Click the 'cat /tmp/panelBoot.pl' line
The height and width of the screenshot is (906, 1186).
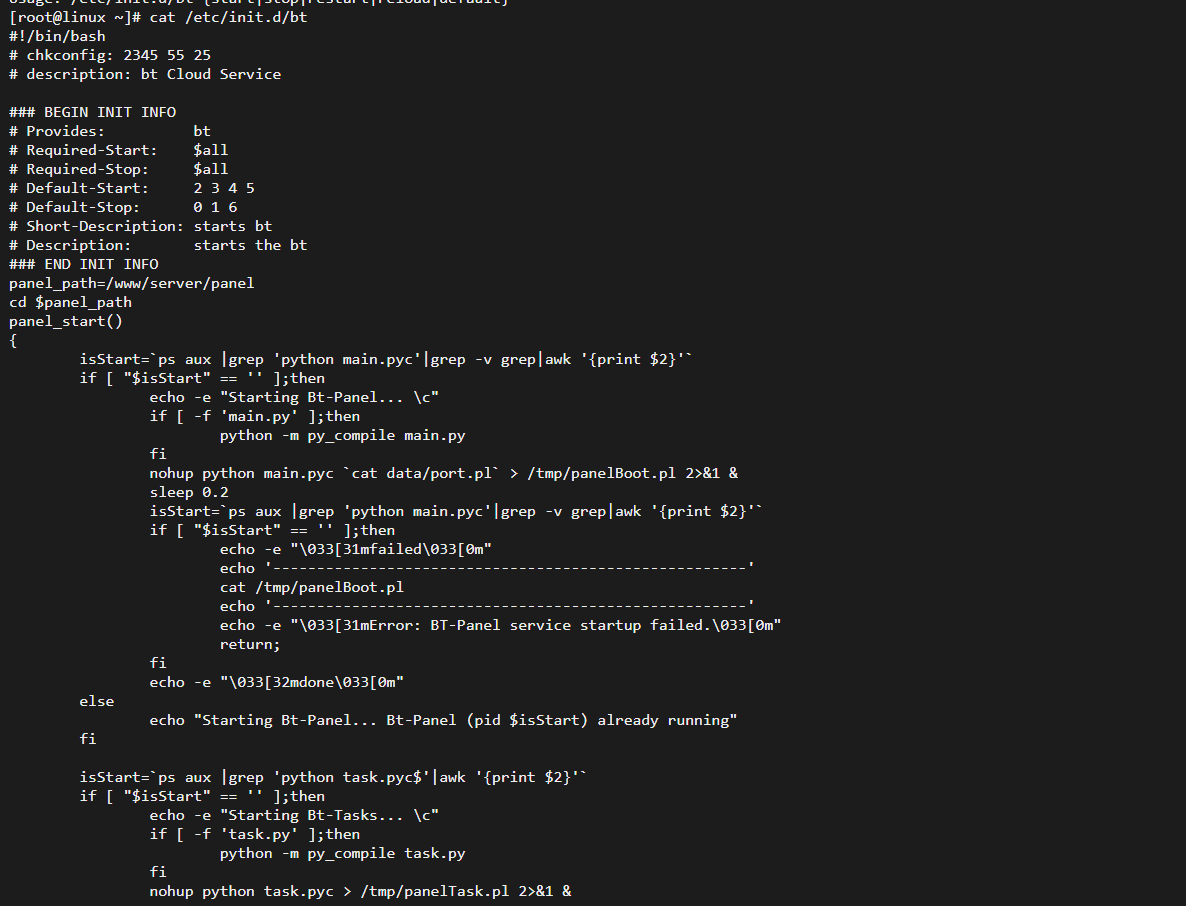click(x=312, y=588)
